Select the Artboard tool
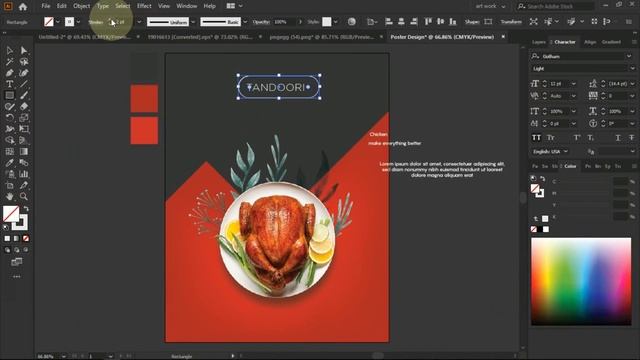Viewport: 640px width, 360px height. coord(9,185)
